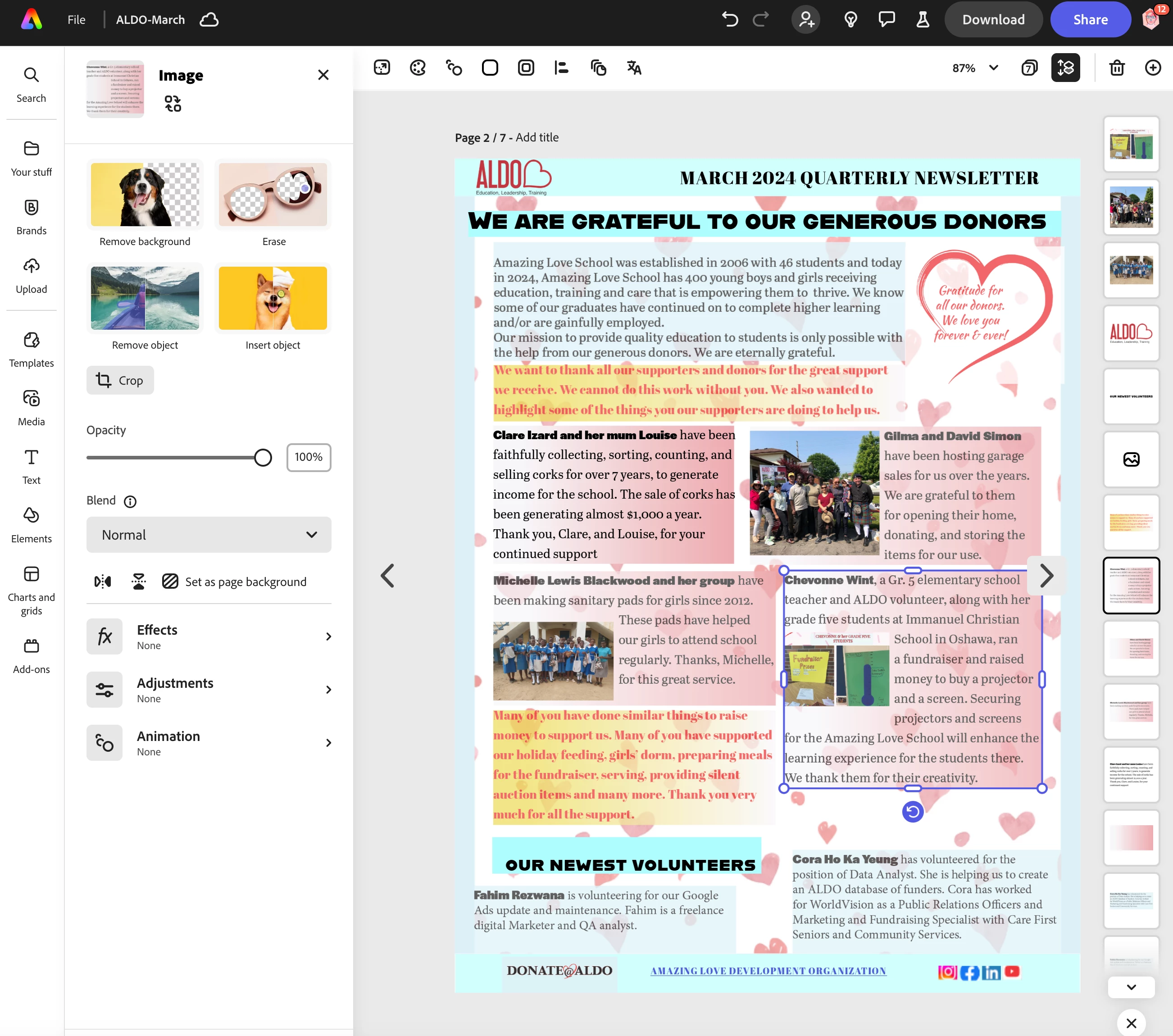The width and height of the screenshot is (1173, 1036).
Task: Flip image horizontally icon
Action: [103, 582]
